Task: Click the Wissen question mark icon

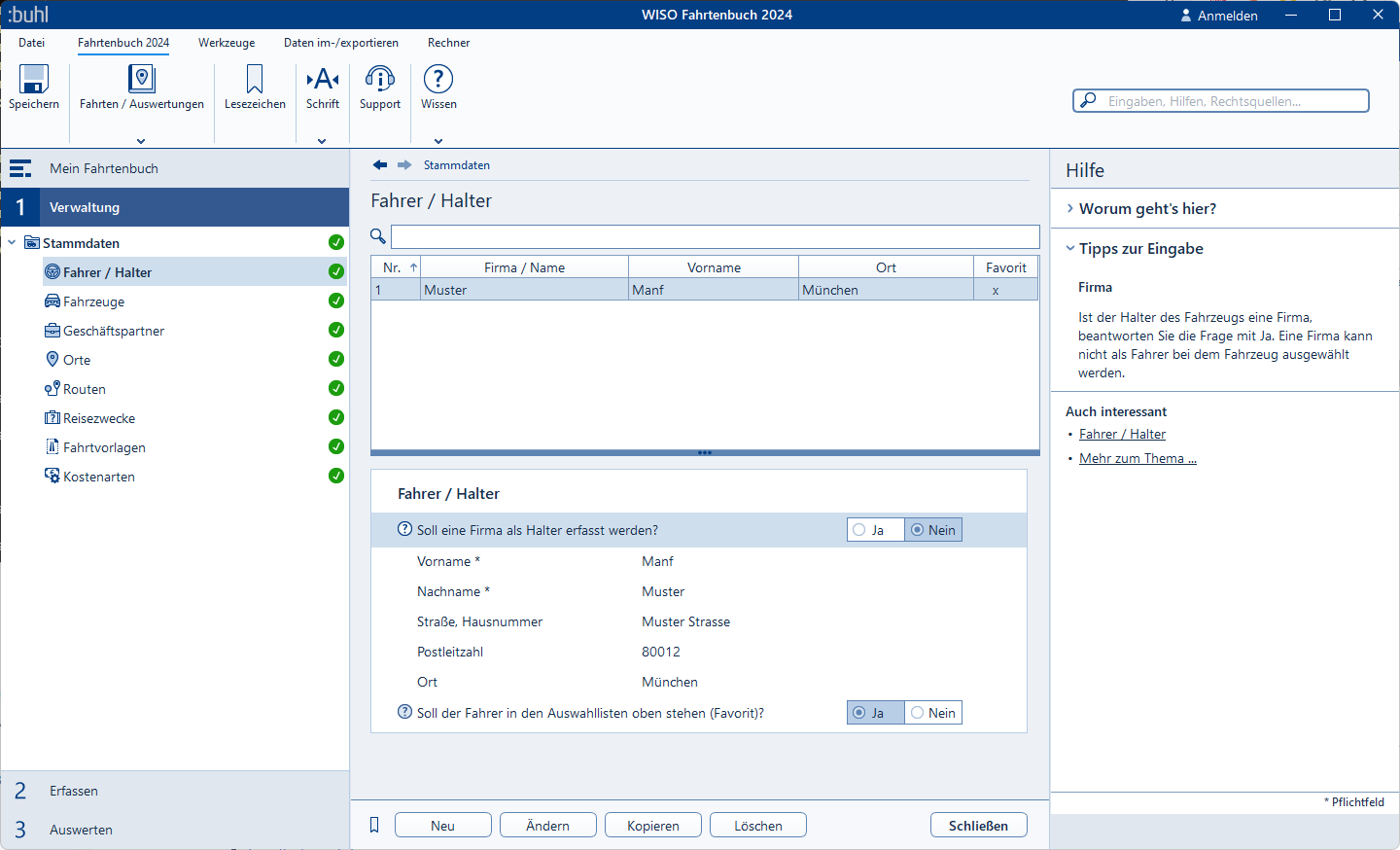Action: click(x=438, y=79)
